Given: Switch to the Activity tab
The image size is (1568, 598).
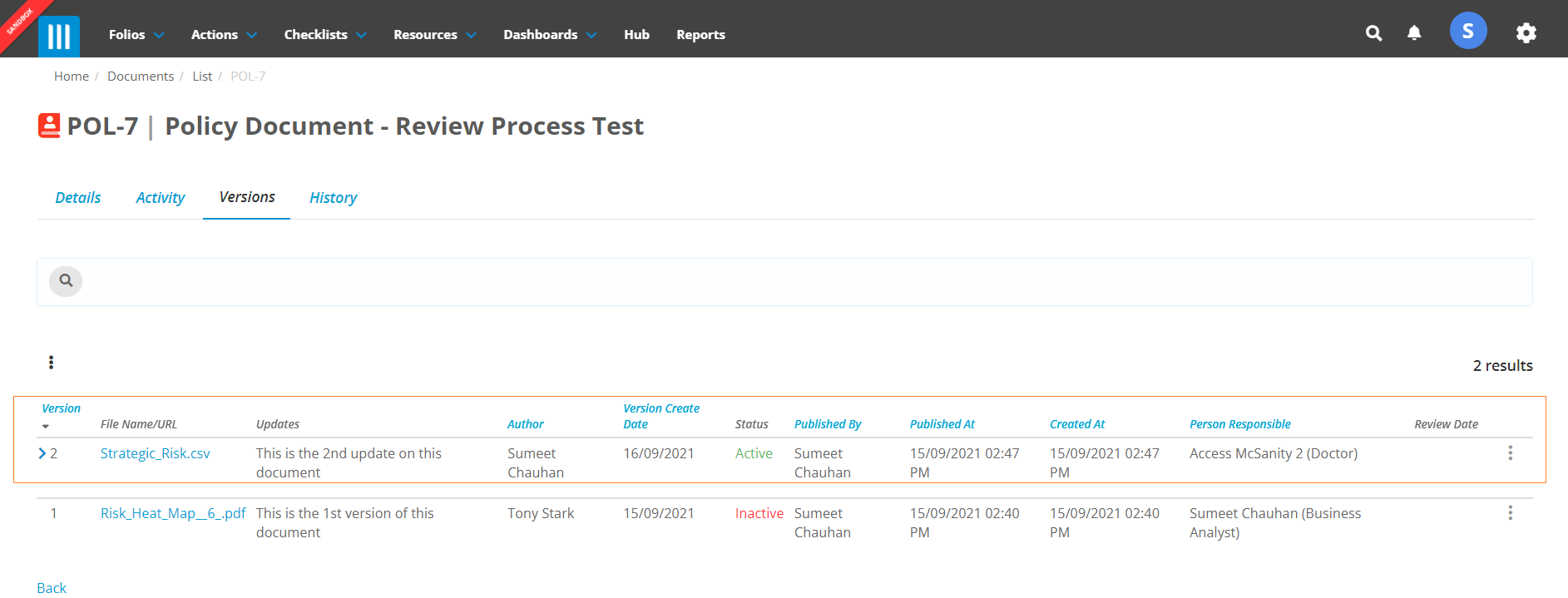Looking at the screenshot, I should coord(161,198).
